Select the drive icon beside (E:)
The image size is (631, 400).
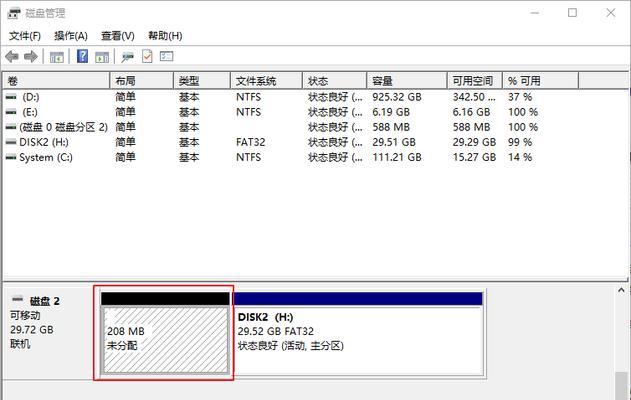11,112
